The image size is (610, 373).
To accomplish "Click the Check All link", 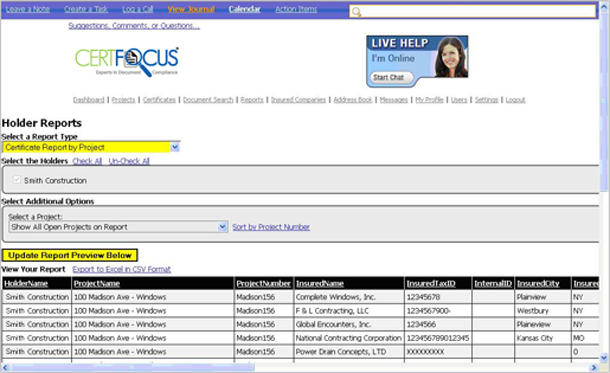I will coord(87,161).
